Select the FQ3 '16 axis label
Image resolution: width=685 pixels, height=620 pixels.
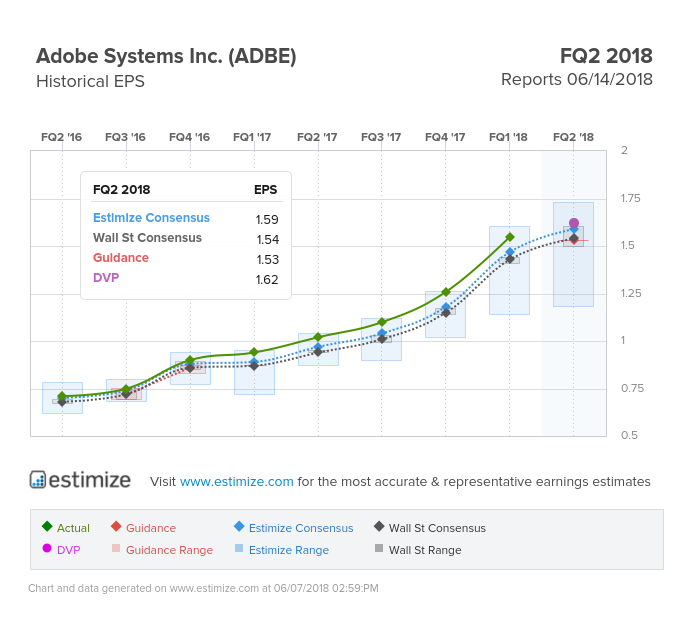coord(125,137)
